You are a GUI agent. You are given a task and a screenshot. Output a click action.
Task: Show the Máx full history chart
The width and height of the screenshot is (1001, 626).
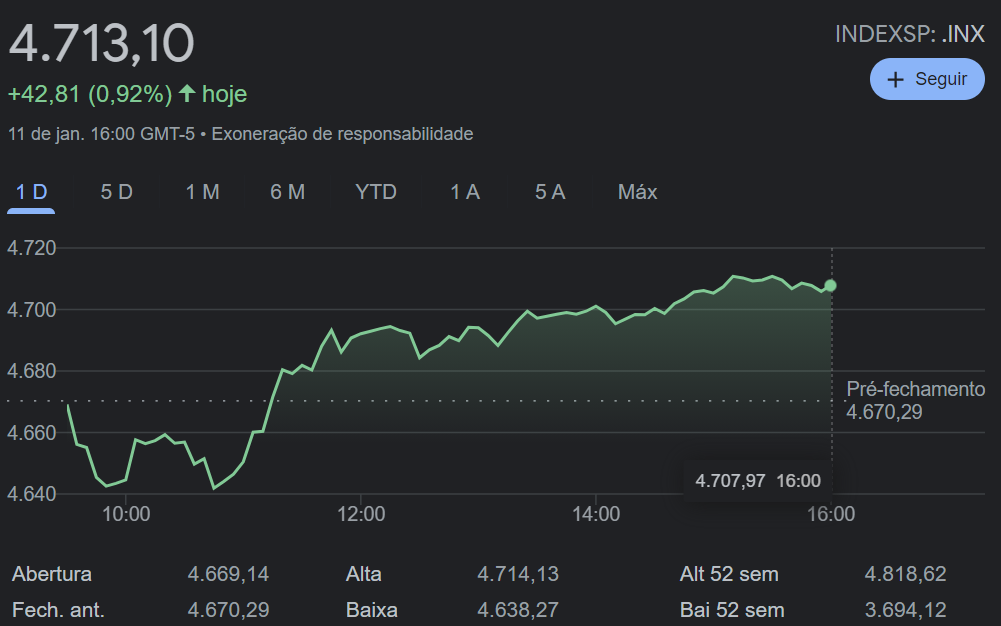tap(637, 192)
